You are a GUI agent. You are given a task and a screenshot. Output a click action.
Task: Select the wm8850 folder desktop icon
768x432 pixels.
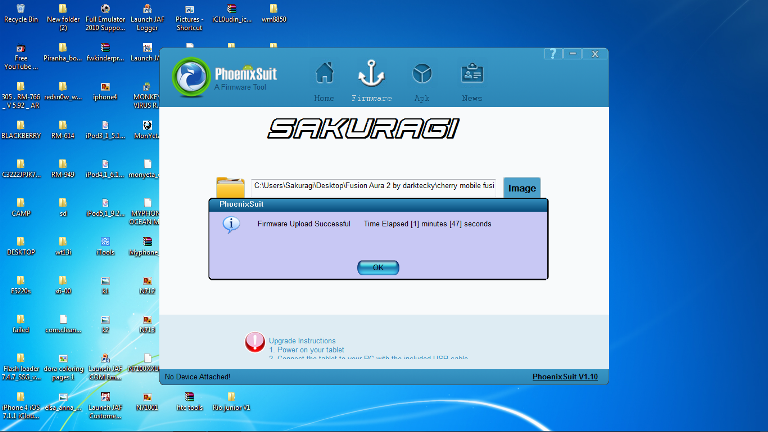pos(274,14)
